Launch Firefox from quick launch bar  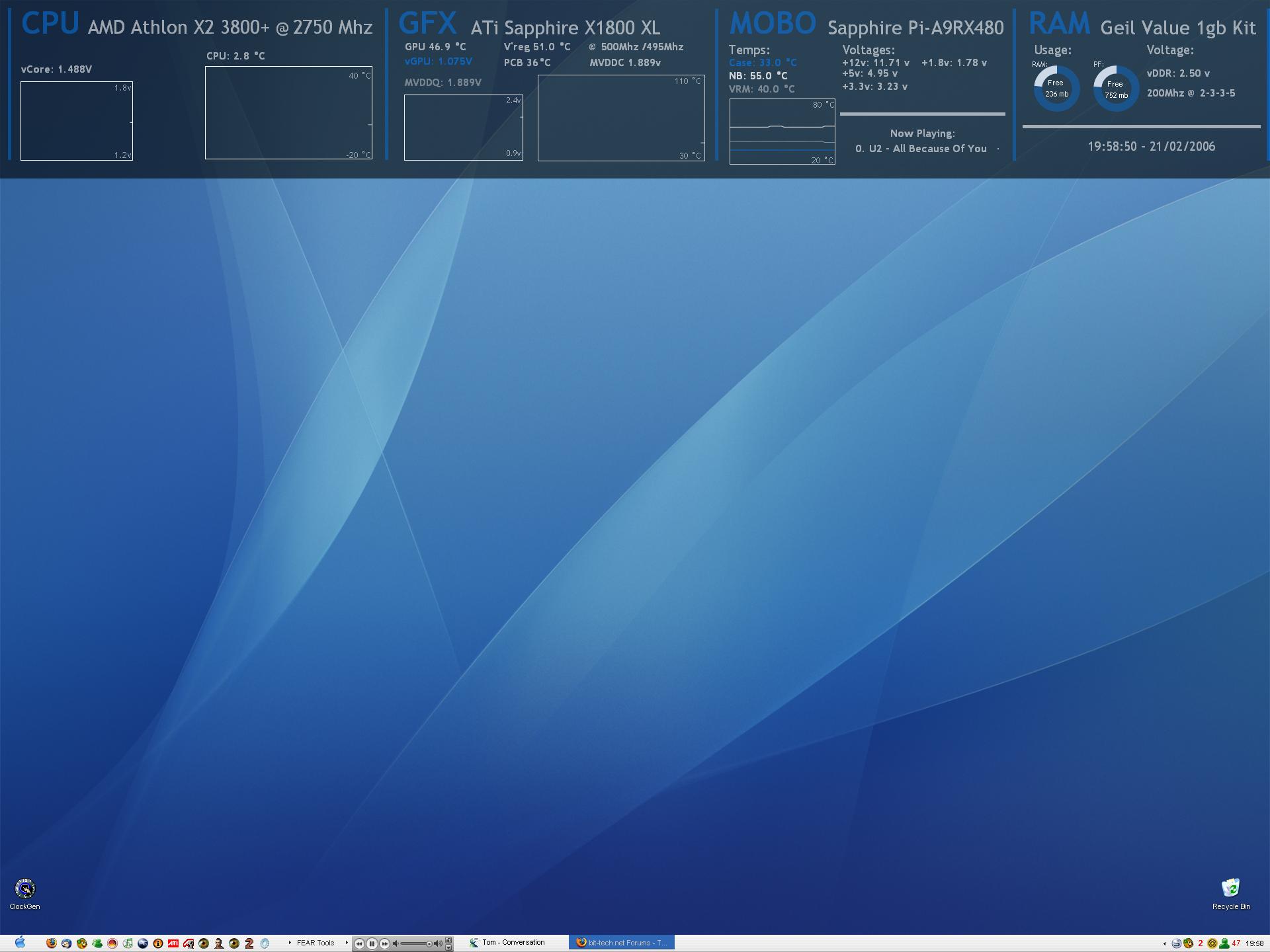[52, 943]
